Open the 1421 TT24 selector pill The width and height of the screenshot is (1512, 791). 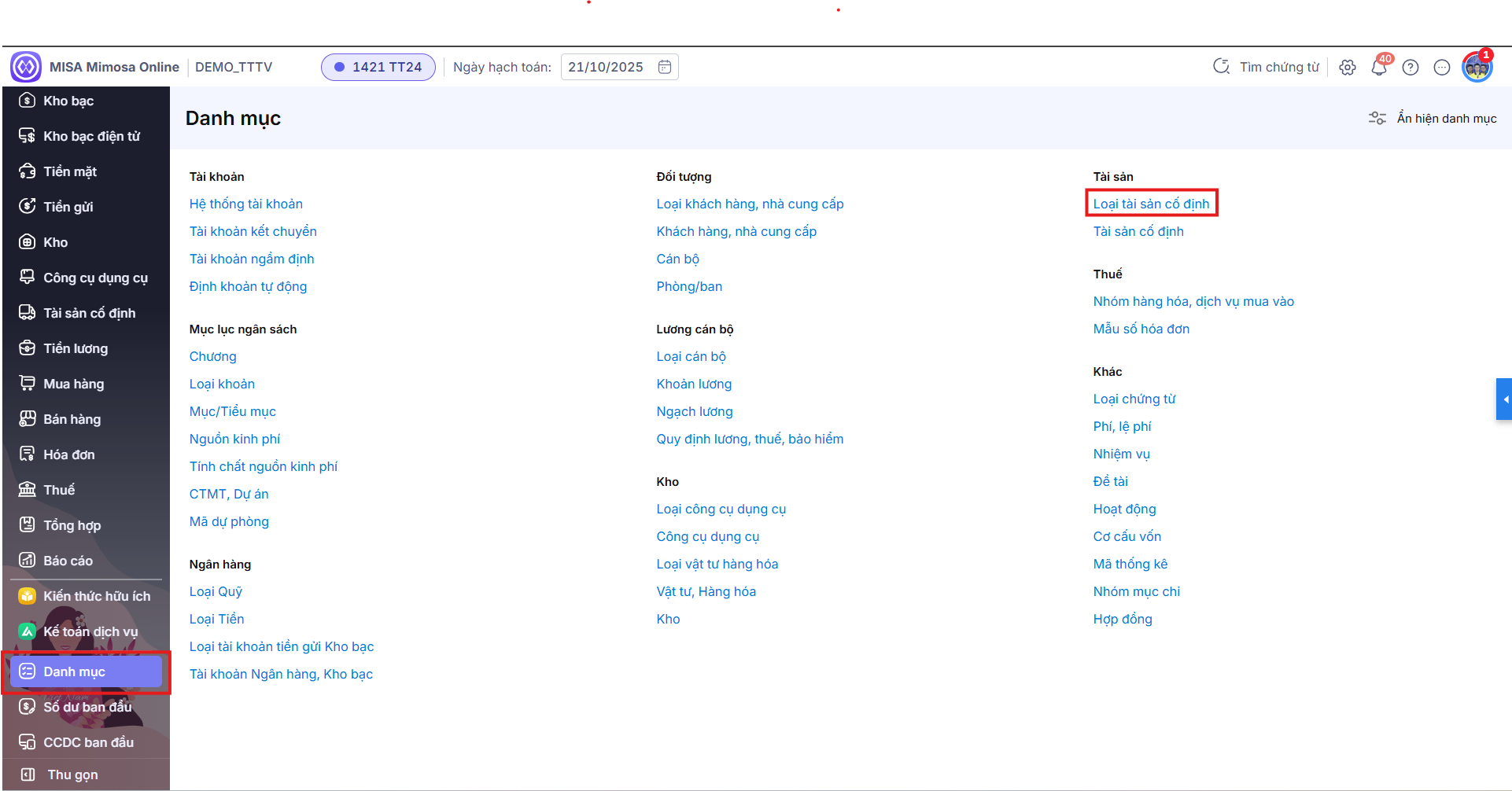point(378,67)
